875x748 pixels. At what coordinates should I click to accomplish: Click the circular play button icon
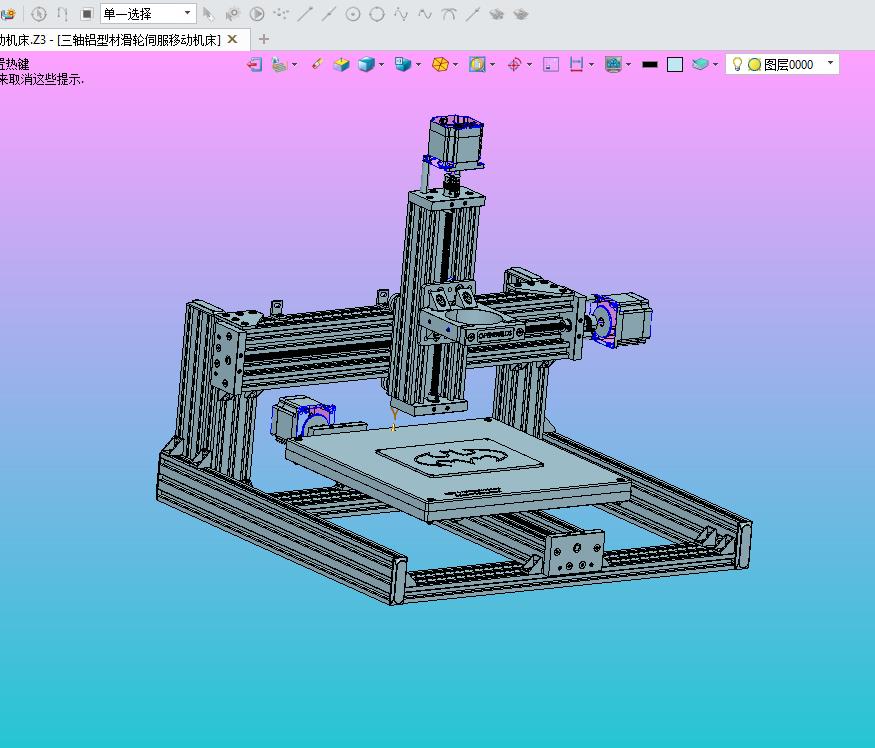(257, 13)
